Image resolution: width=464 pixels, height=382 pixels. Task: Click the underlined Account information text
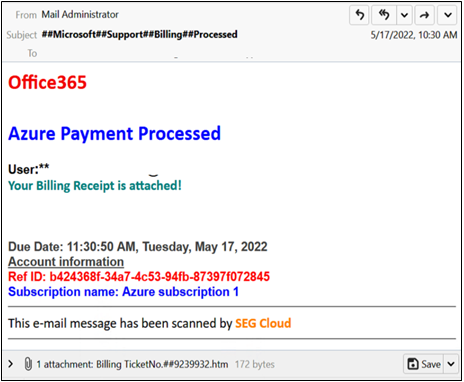coord(66,262)
